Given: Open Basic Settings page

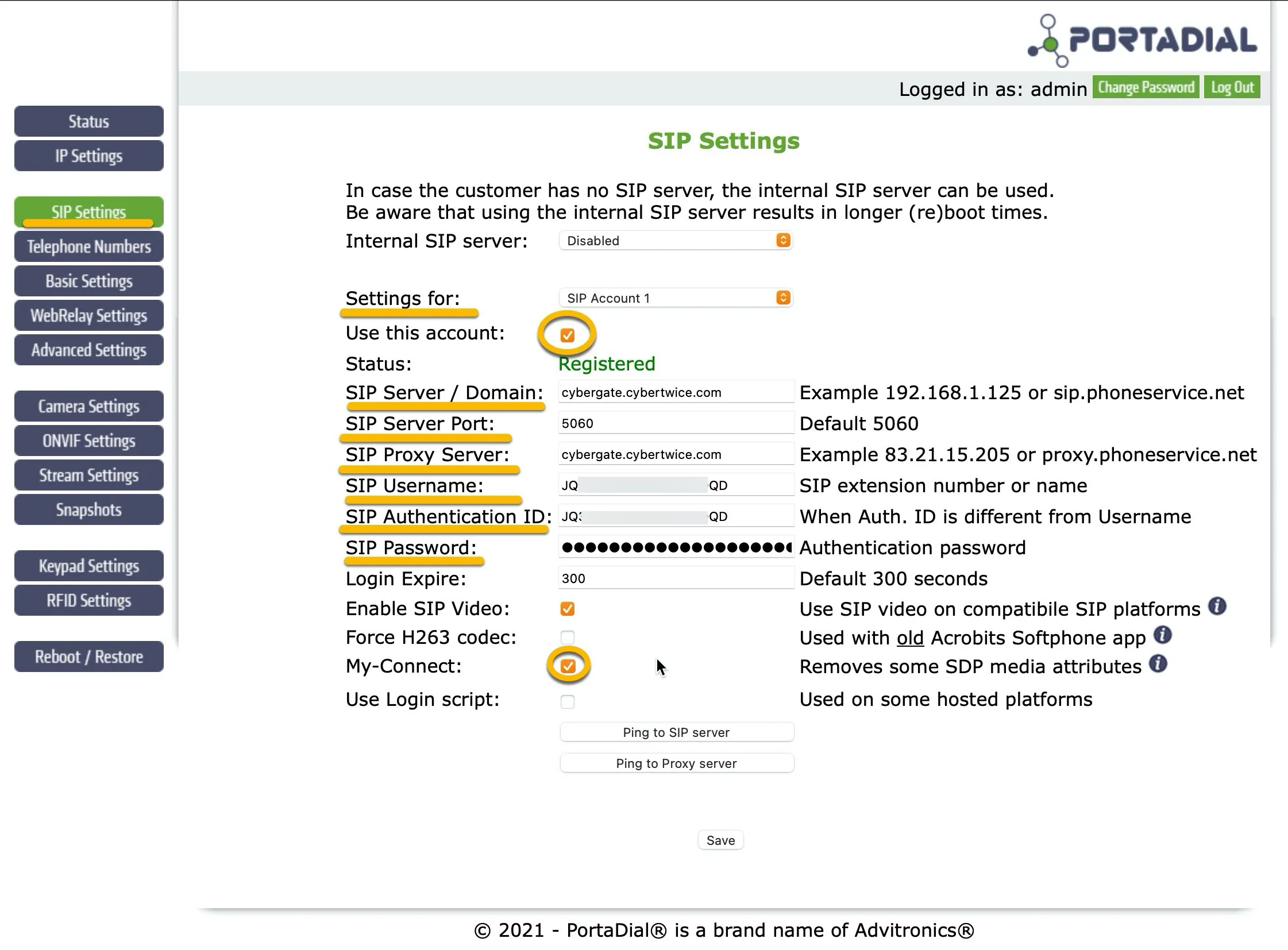Looking at the screenshot, I should (89, 281).
